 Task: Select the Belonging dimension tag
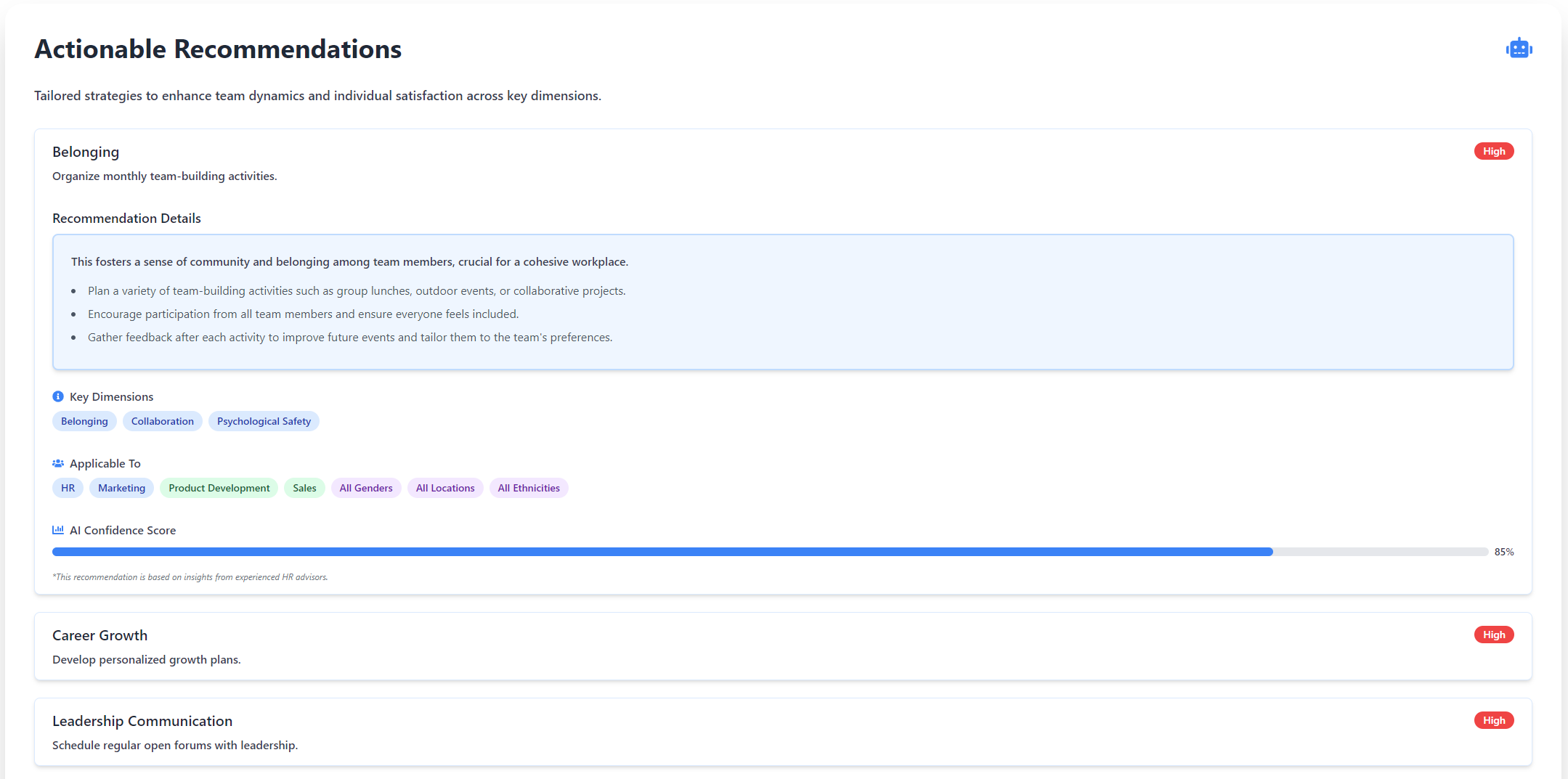point(84,421)
